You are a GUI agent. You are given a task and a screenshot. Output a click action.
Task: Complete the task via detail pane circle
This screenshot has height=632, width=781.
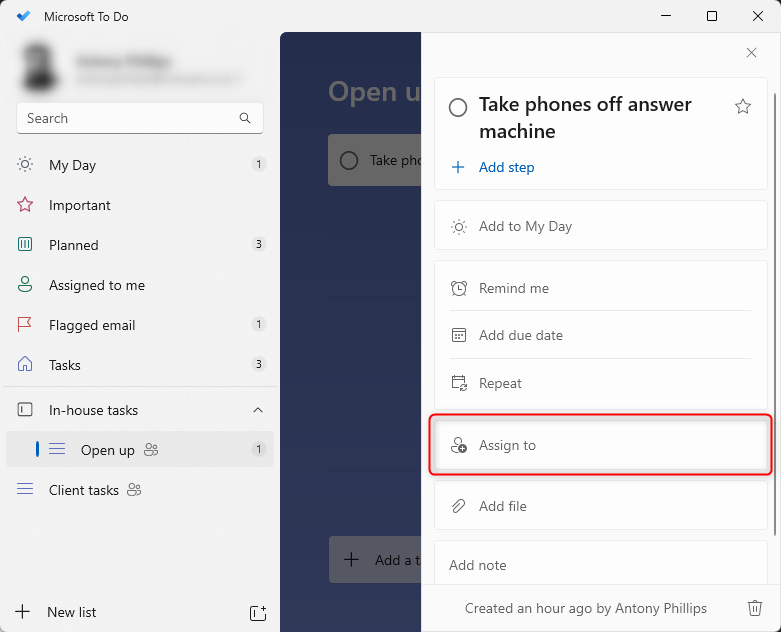[x=458, y=107]
